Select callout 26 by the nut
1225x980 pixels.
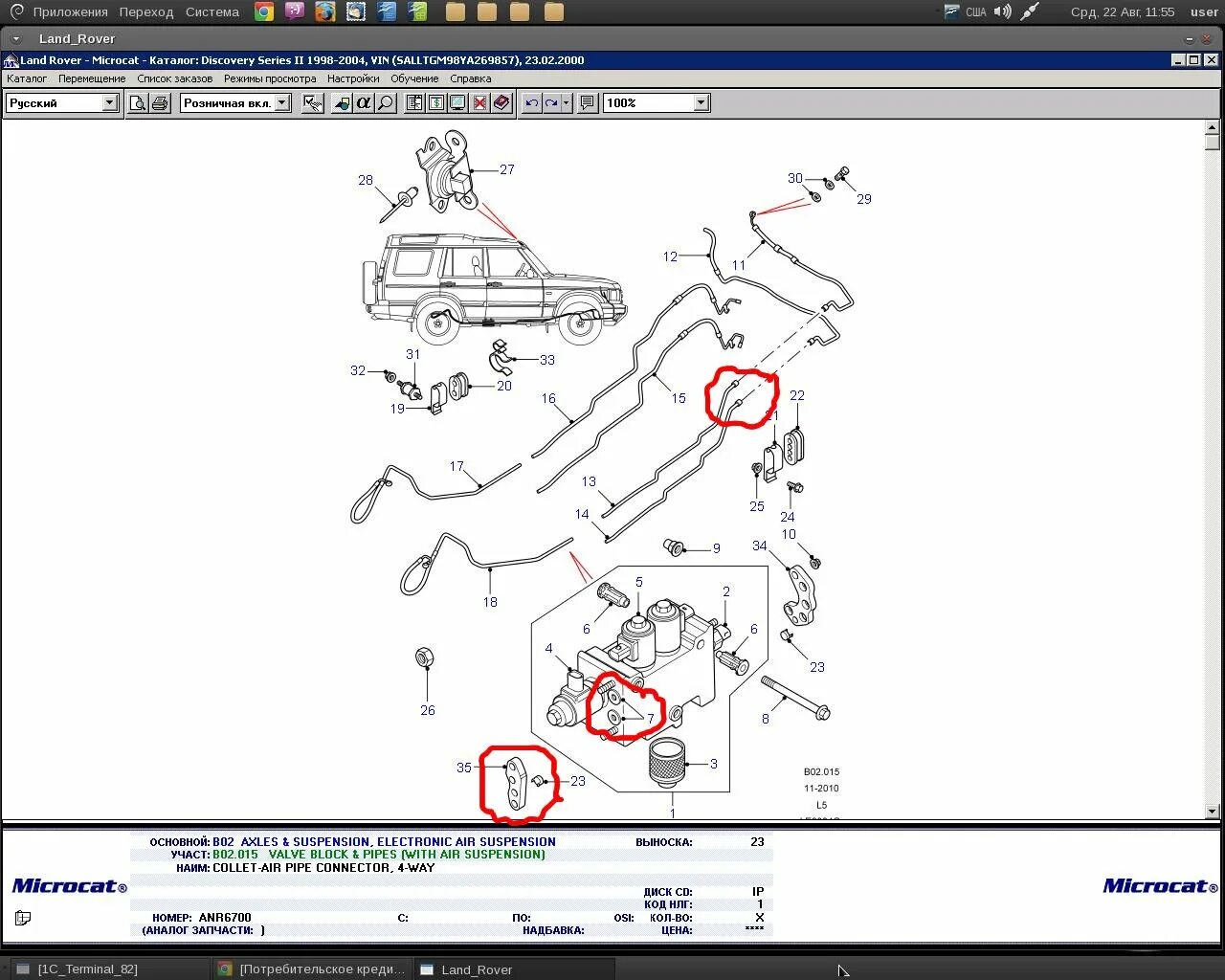click(428, 710)
